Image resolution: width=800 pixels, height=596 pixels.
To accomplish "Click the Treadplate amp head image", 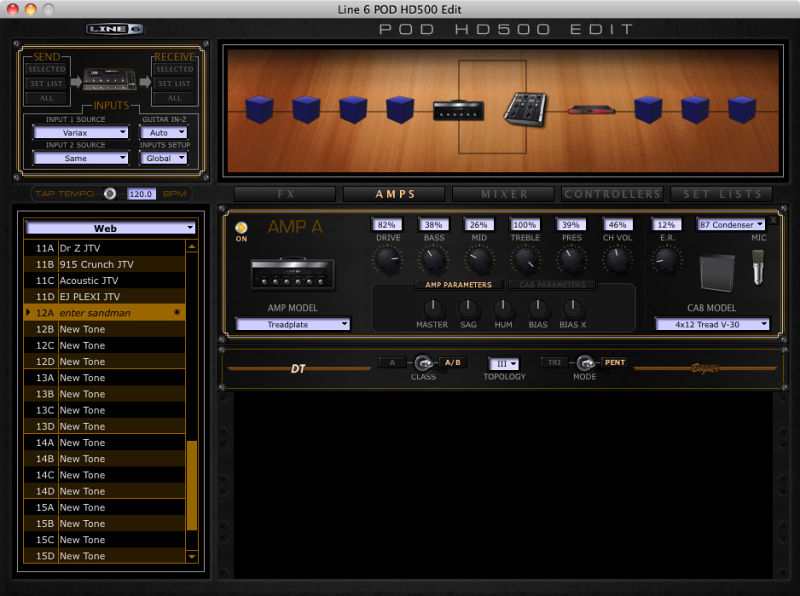I will pos(292,274).
